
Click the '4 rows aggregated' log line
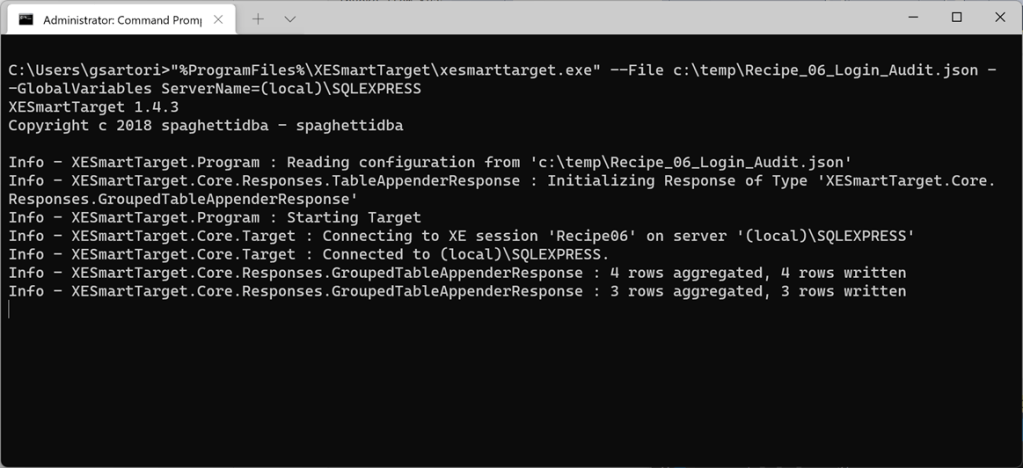(457, 273)
